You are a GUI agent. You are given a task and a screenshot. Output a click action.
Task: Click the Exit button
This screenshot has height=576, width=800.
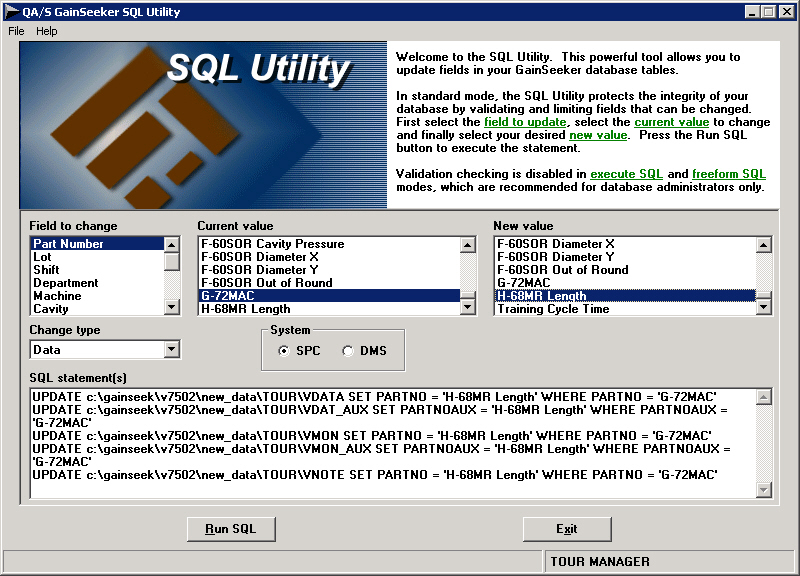coord(567,529)
